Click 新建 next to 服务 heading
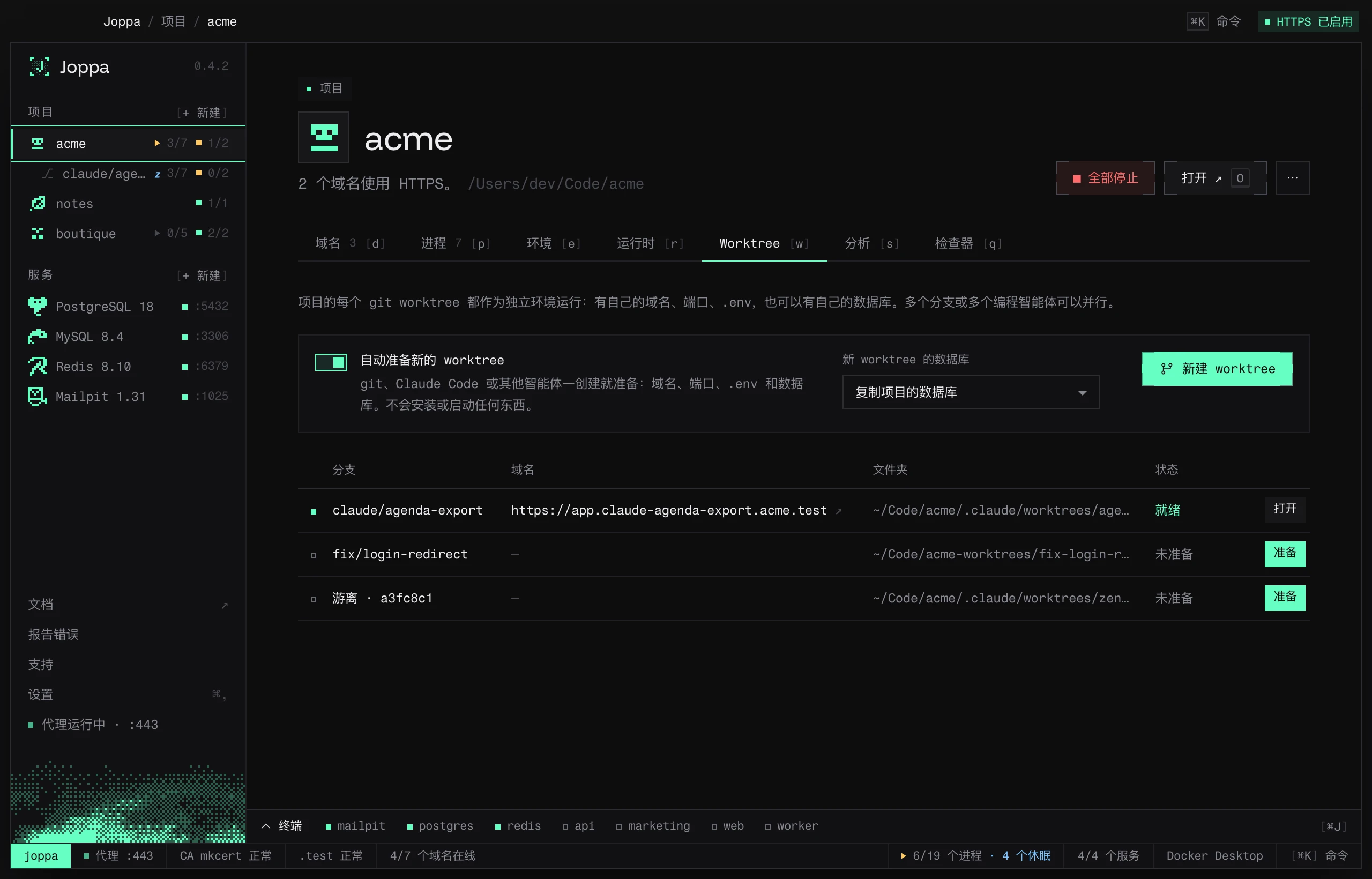 [x=202, y=275]
